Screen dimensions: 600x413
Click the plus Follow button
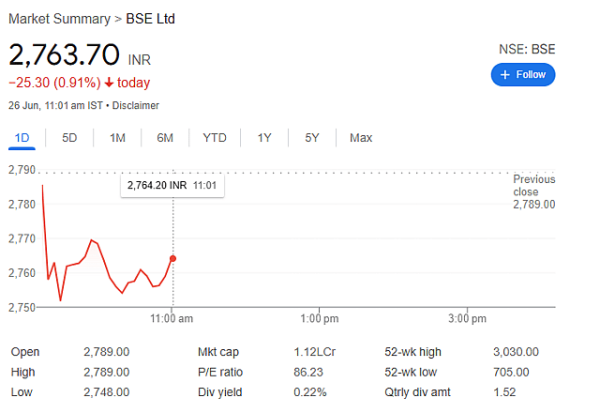[x=523, y=75]
